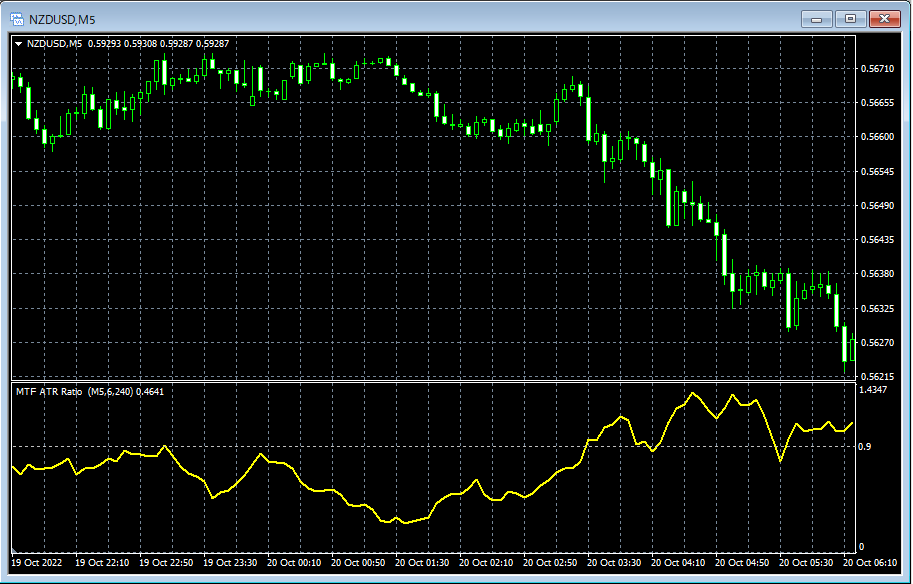Click time axis label 19 Oct 23:30

[x=231, y=562]
